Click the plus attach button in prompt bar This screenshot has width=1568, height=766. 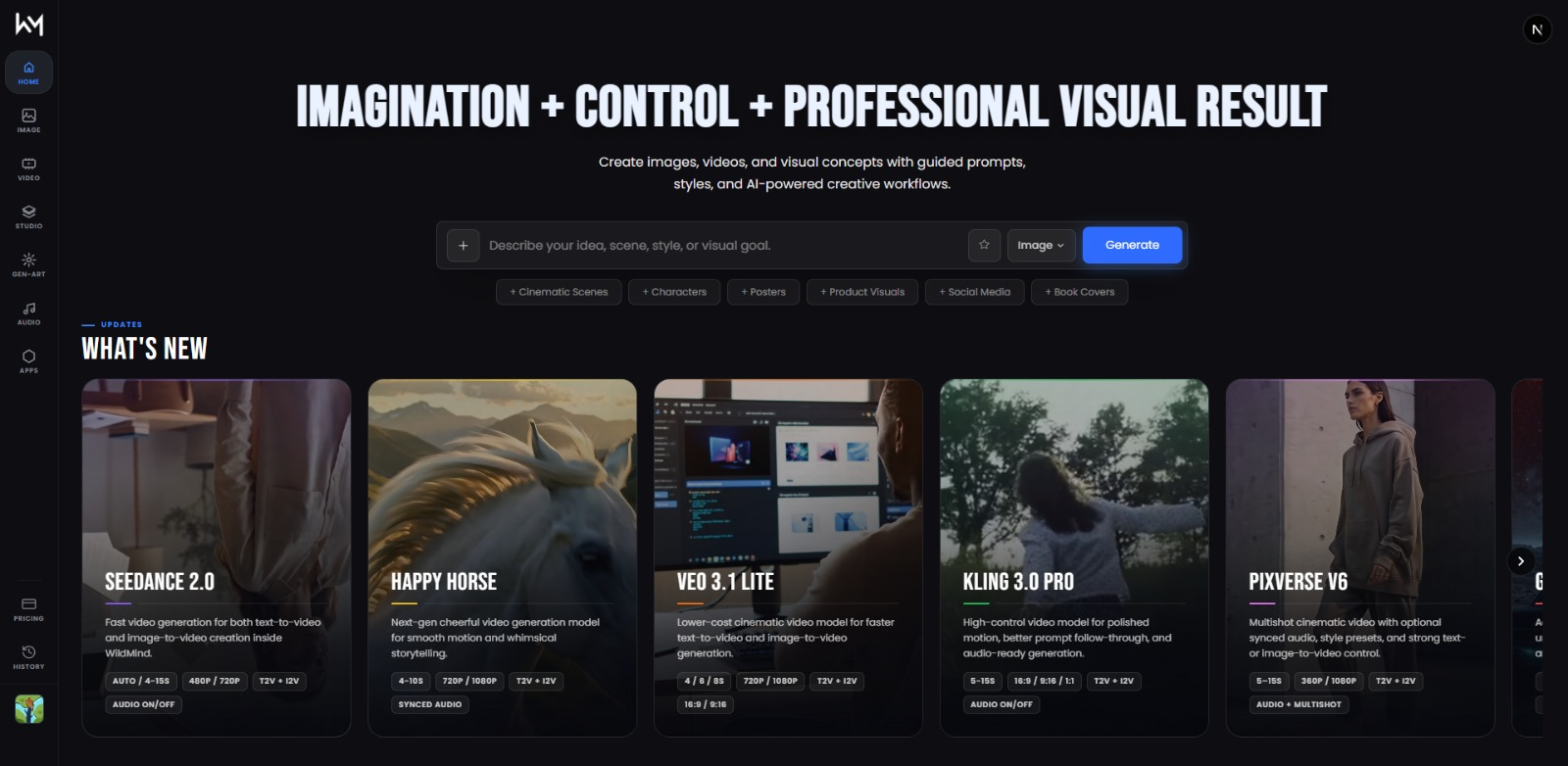[464, 245]
